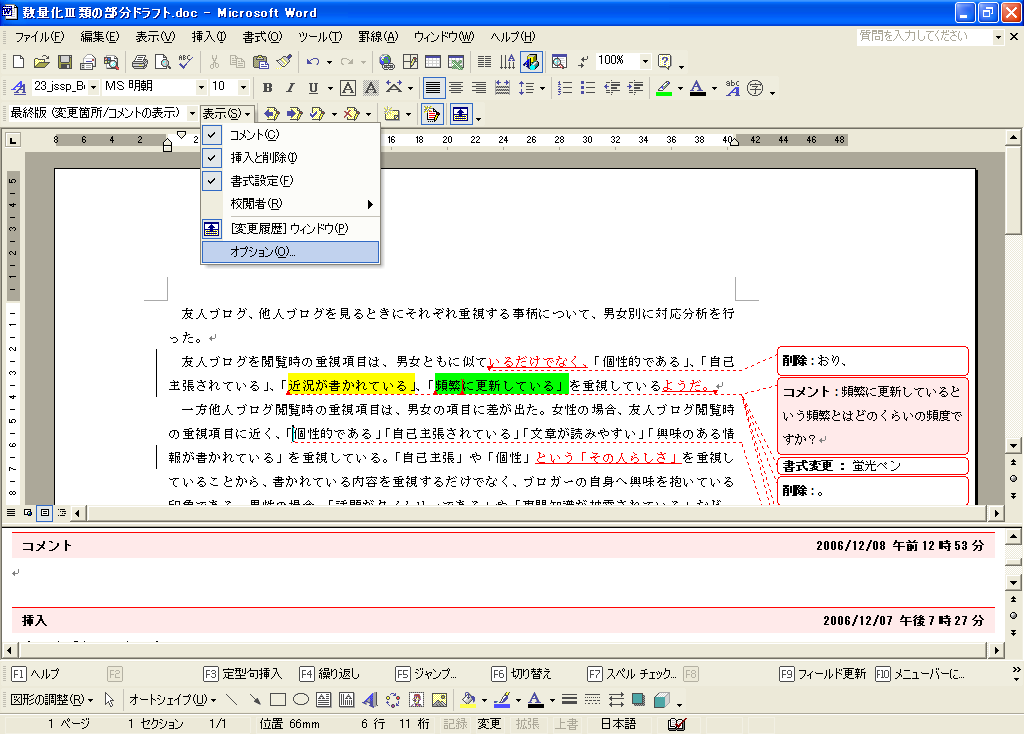Viewport: 1024px width, 734px height.
Task: Click the Print icon in the toolbar
Action: [x=139, y=62]
